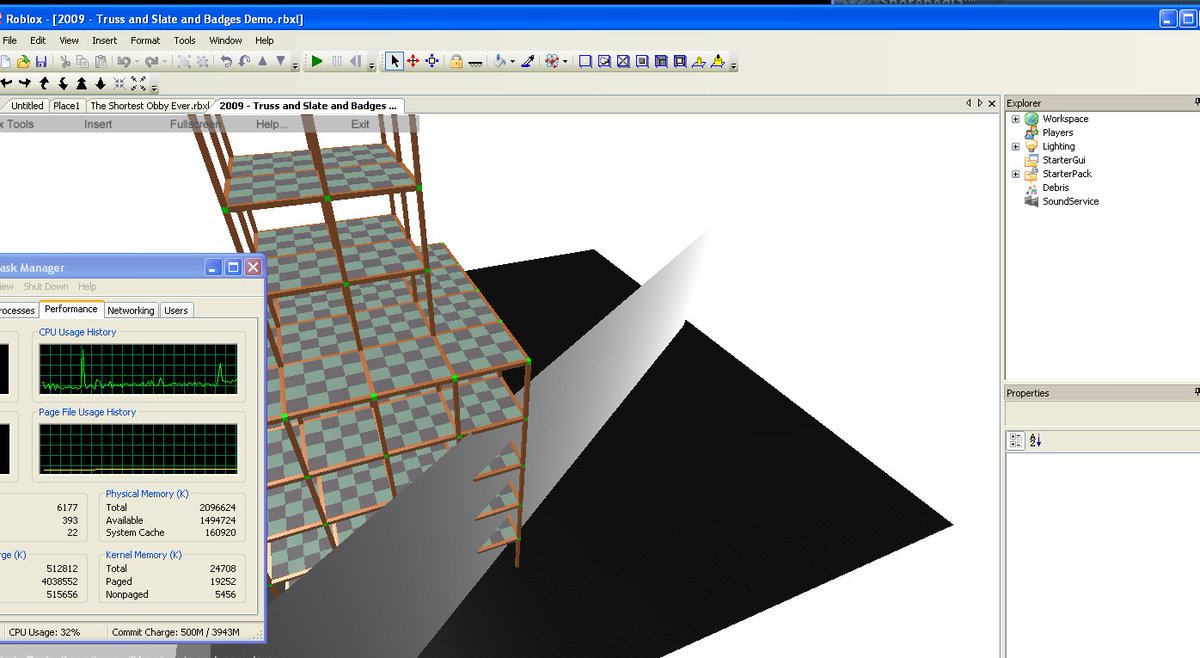Click the Ungroup selection icon
Image resolution: width=1200 pixels, height=658 pixels.
pos(201,61)
